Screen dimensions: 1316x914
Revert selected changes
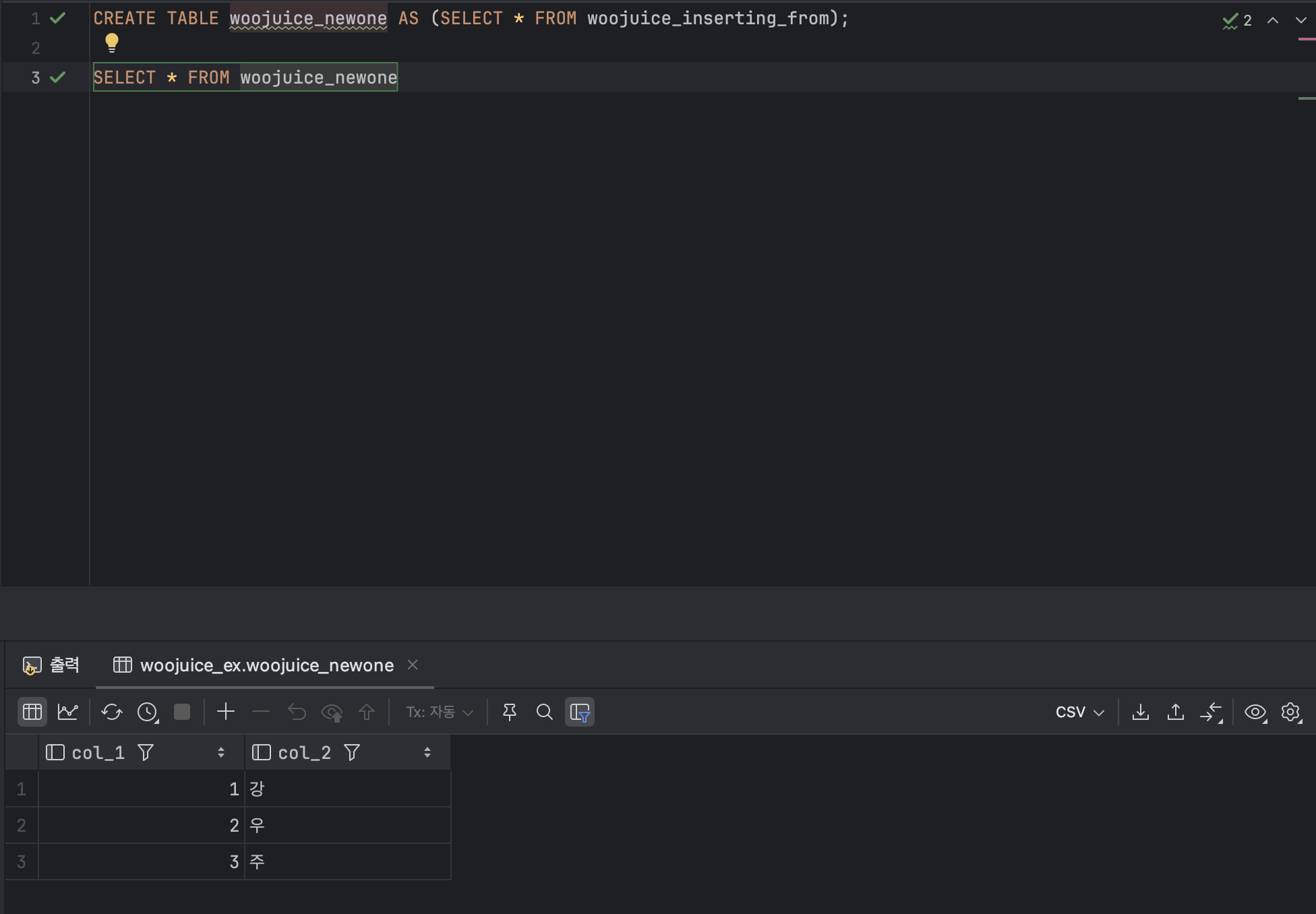click(x=297, y=712)
